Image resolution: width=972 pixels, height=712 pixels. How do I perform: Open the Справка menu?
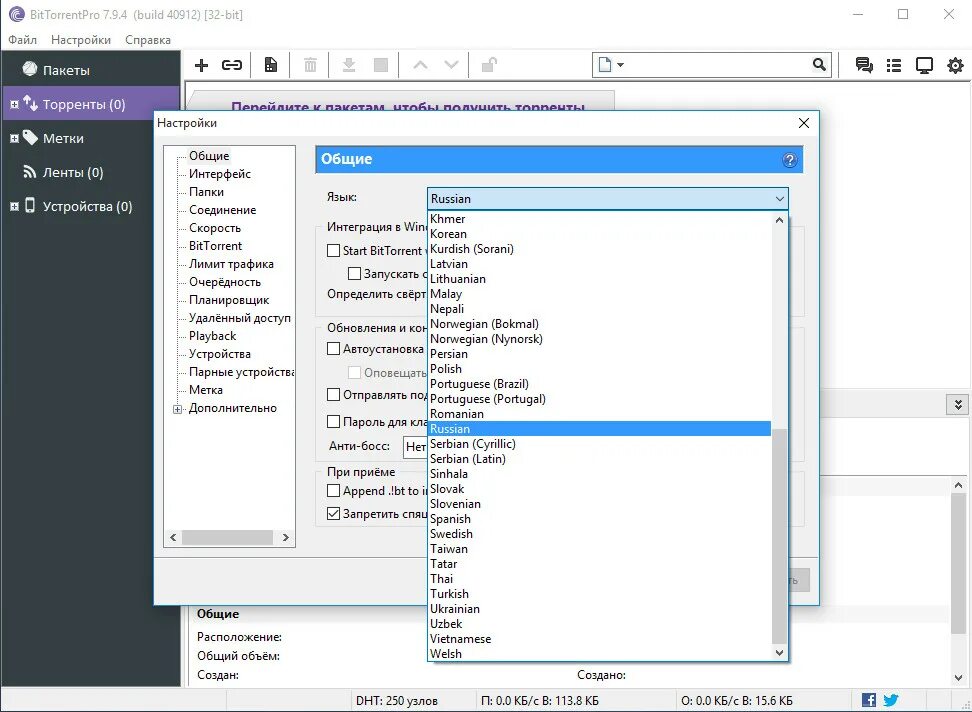[148, 40]
